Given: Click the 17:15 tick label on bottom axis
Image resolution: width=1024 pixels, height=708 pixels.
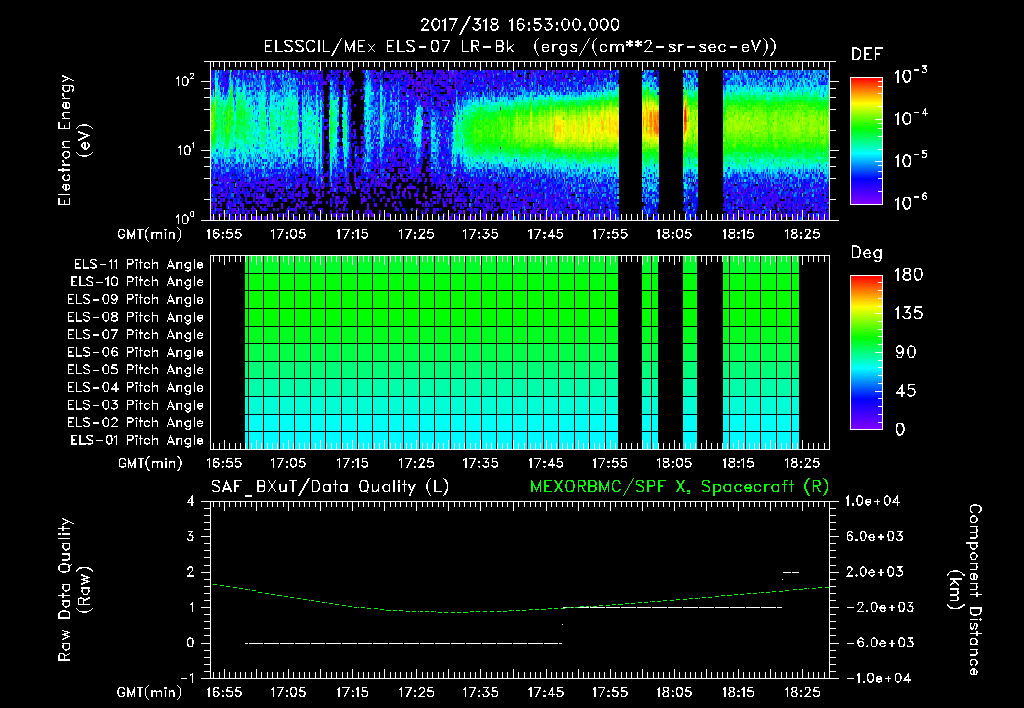Looking at the screenshot, I should tap(352, 692).
